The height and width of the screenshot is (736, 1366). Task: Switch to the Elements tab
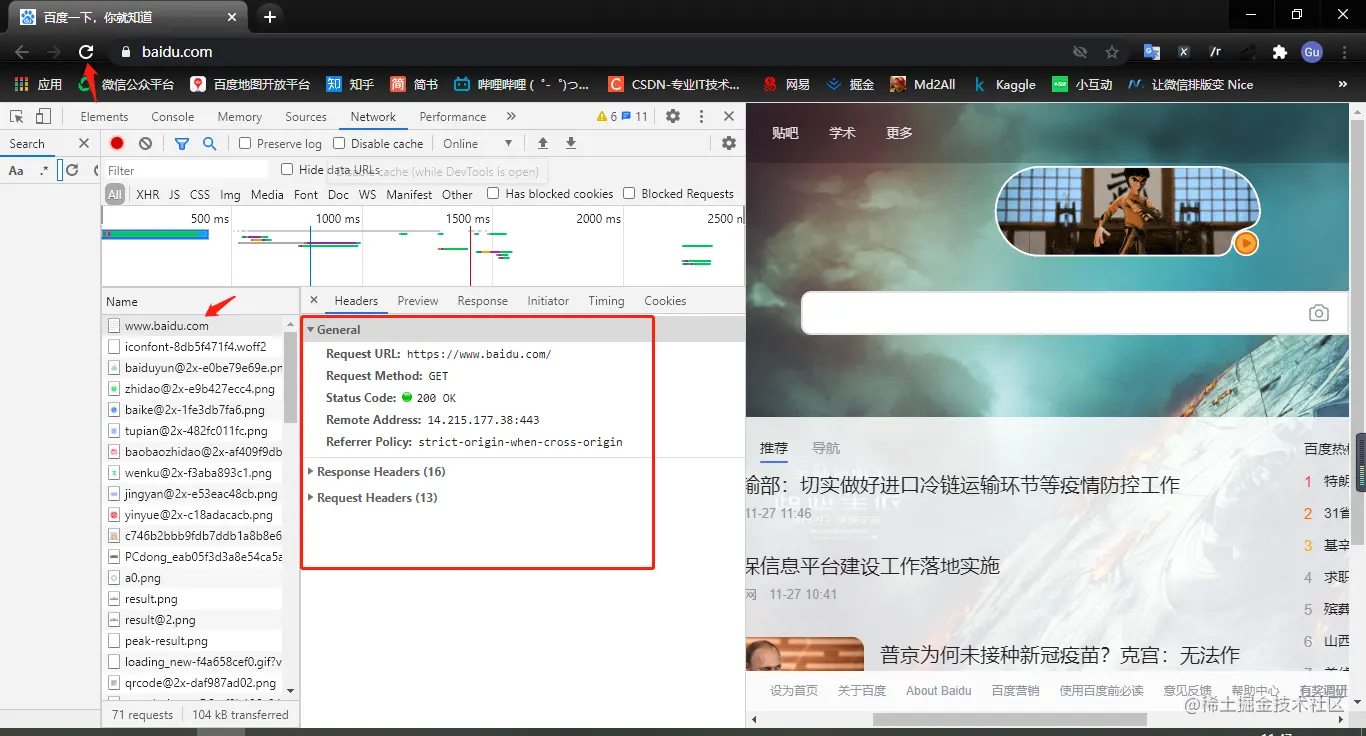click(x=104, y=116)
